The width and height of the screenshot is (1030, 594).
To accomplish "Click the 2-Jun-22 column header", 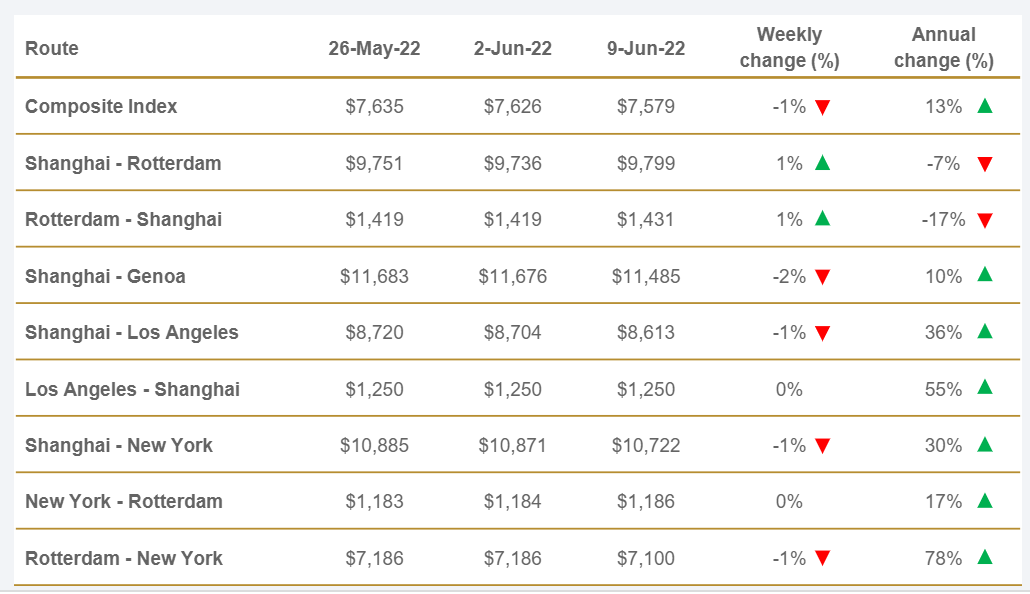I will tap(512, 48).
